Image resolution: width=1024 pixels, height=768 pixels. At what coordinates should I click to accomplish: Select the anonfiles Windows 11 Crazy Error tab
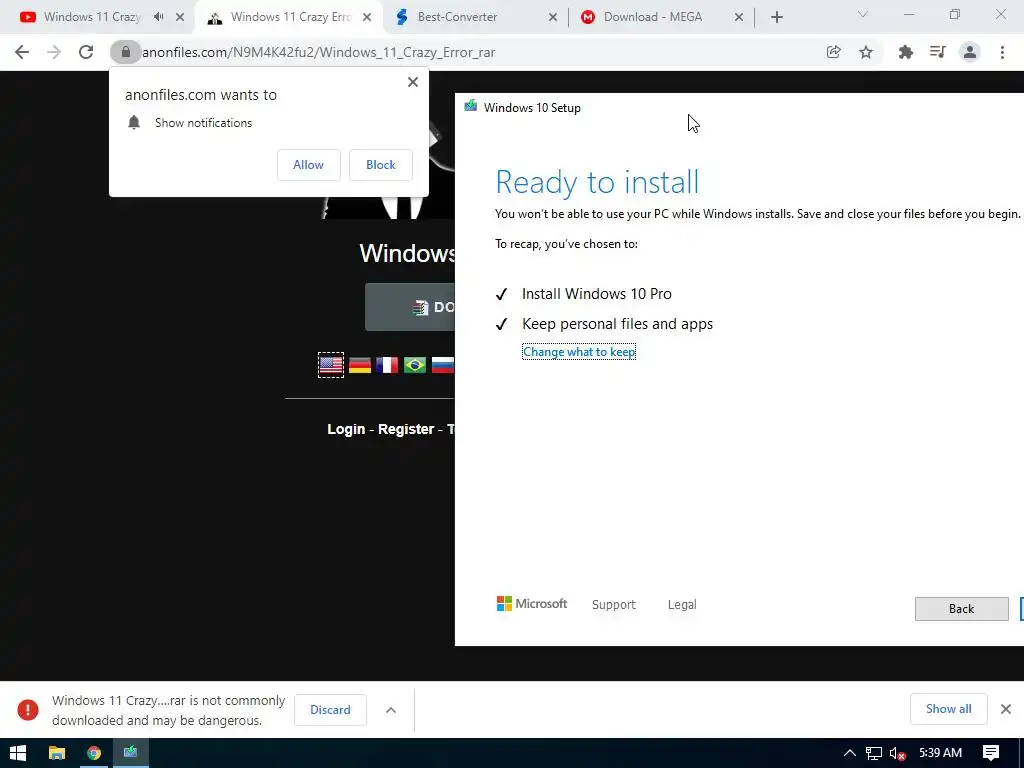point(291,17)
